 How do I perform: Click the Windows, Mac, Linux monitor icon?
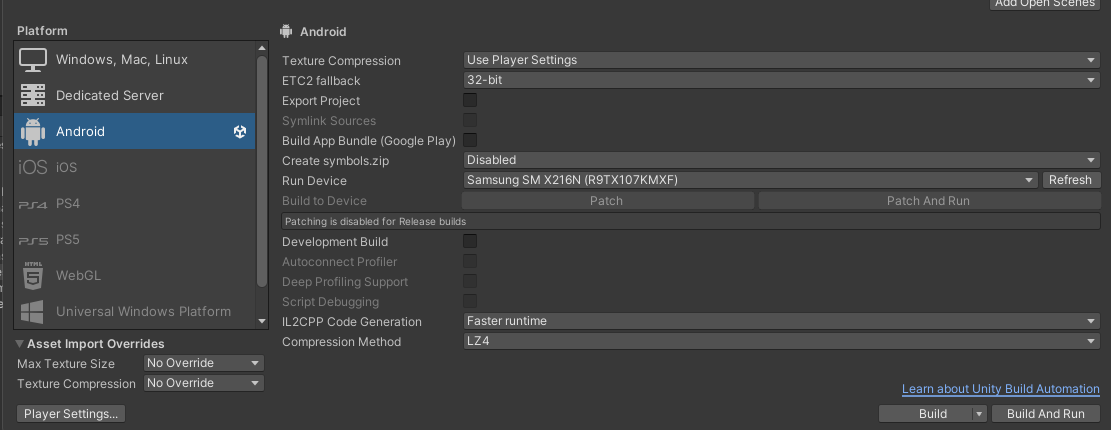33,60
